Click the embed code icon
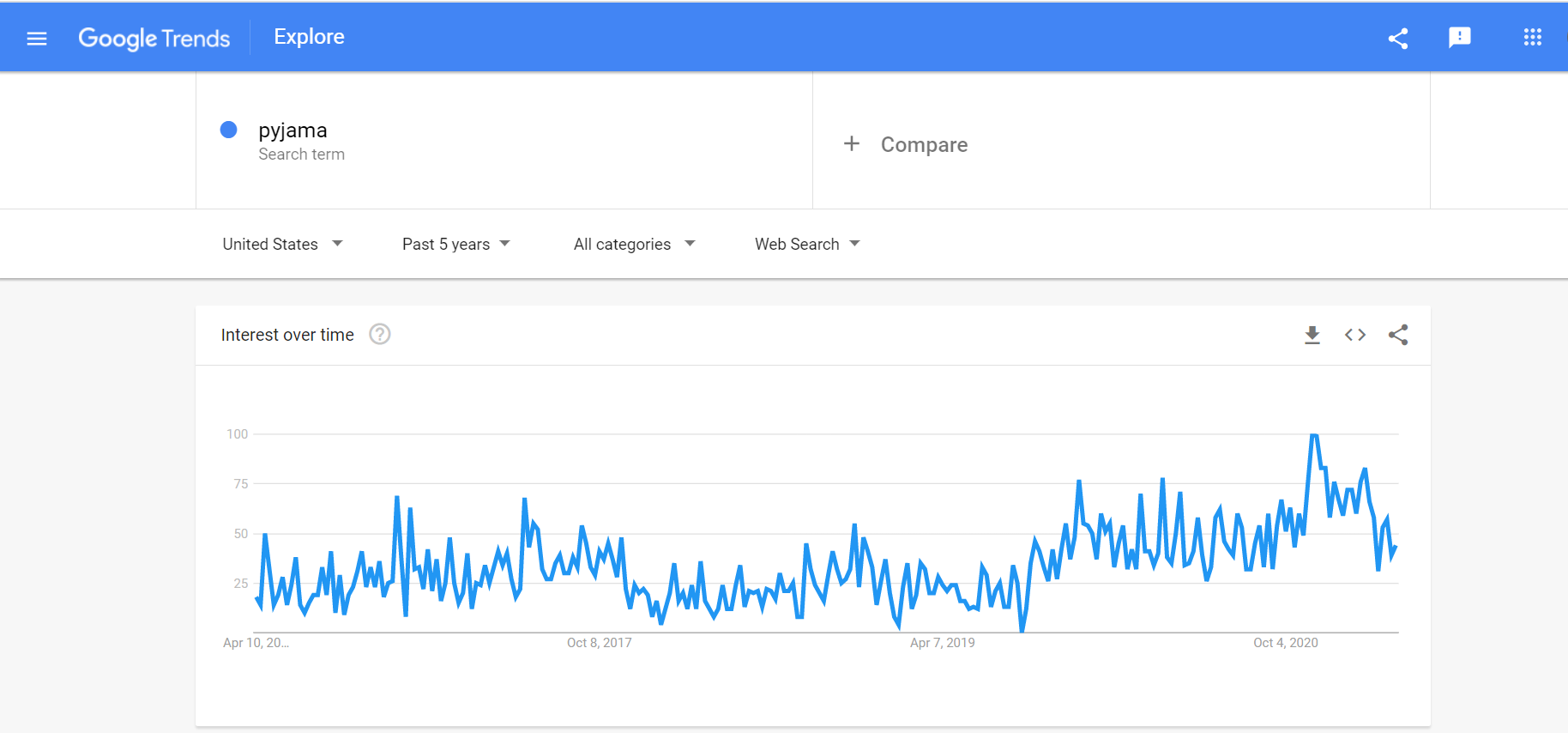The height and width of the screenshot is (733, 1568). pyautogui.click(x=1355, y=335)
